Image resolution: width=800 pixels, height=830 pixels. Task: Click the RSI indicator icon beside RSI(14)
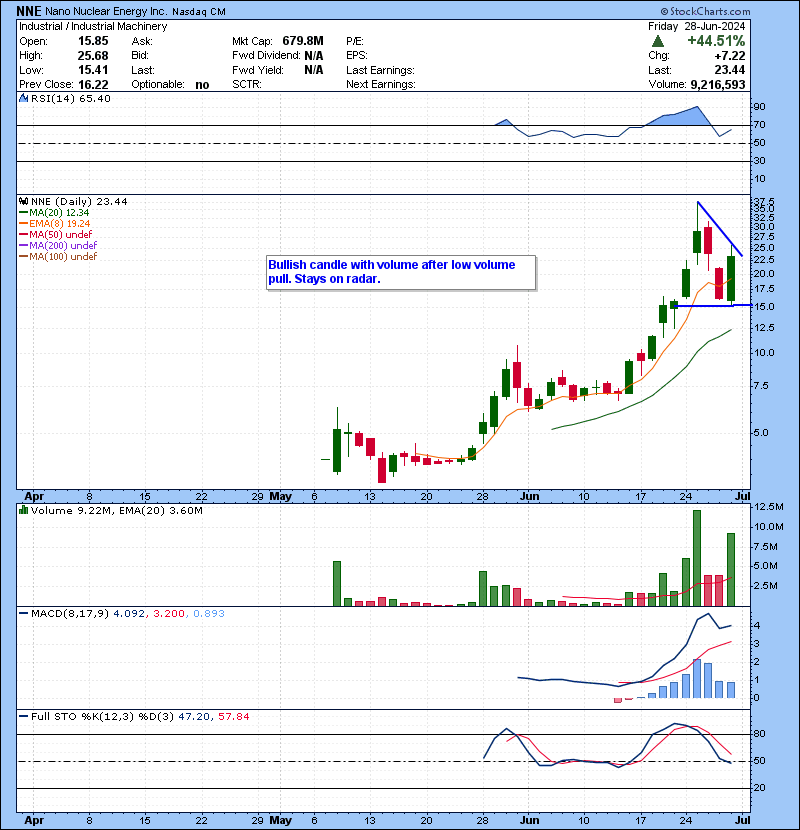point(23,98)
